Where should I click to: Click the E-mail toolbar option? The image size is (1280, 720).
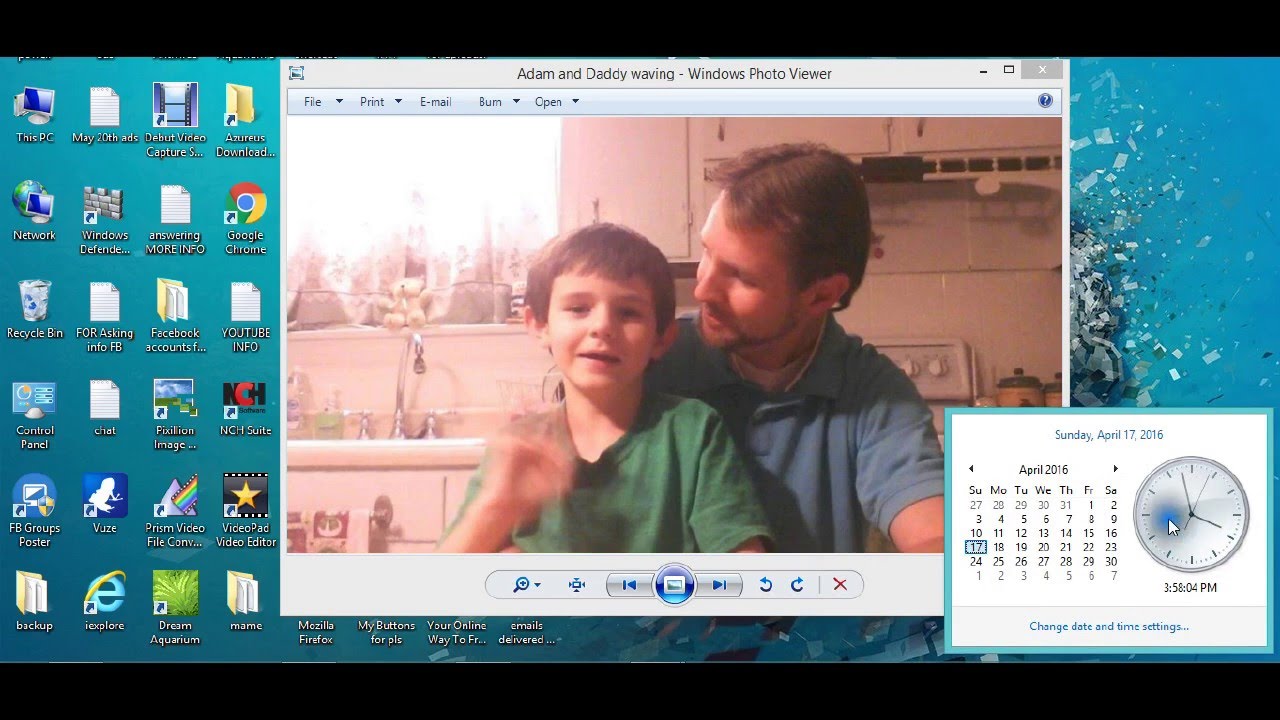pos(435,102)
